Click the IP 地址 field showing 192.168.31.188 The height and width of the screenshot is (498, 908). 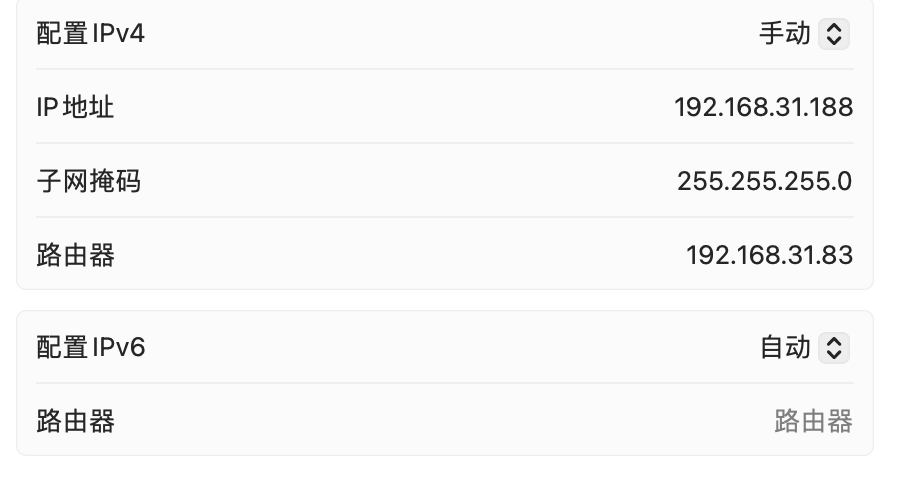pyautogui.click(x=763, y=107)
